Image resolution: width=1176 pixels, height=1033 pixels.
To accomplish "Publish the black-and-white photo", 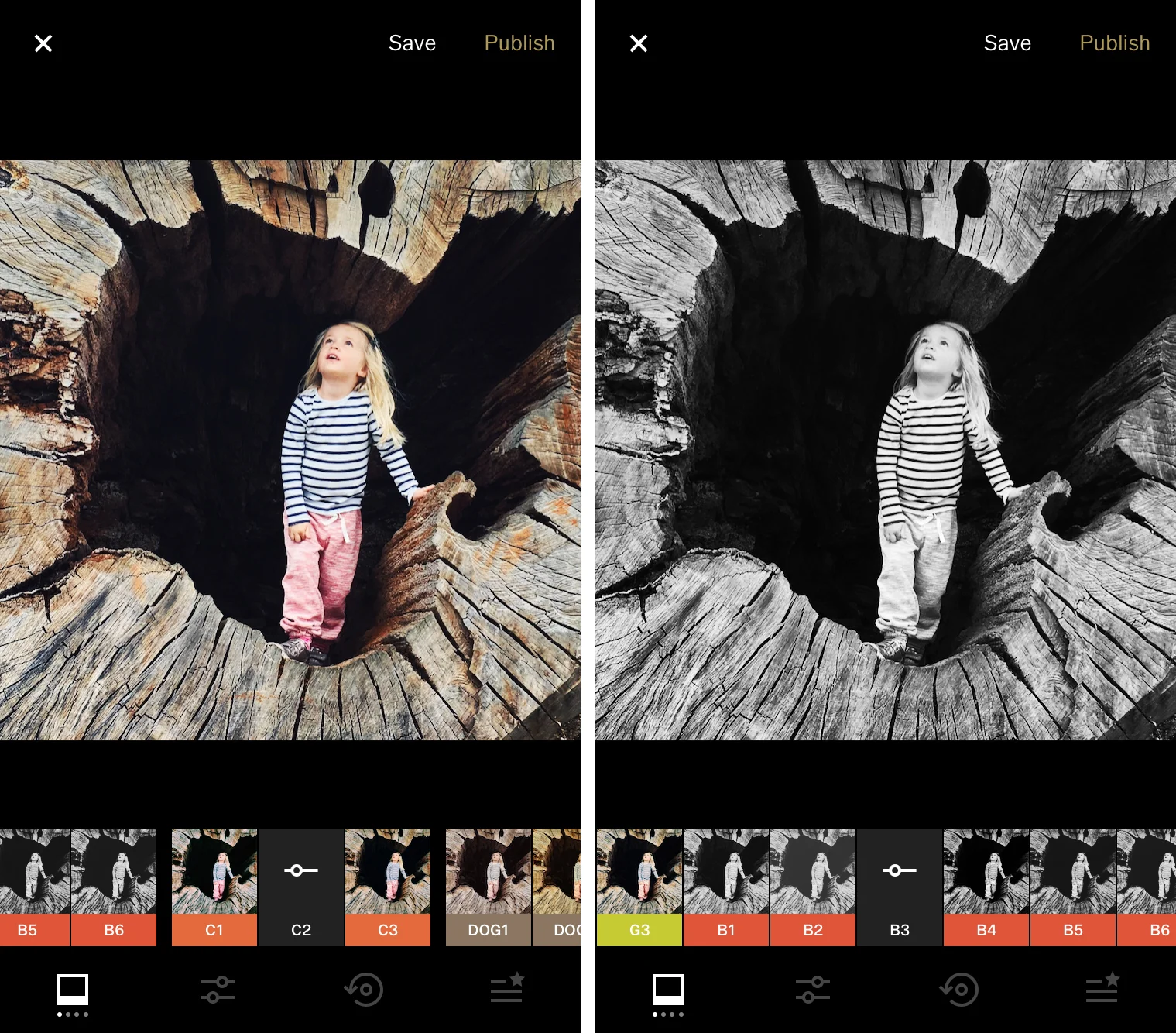I will click(x=1115, y=43).
